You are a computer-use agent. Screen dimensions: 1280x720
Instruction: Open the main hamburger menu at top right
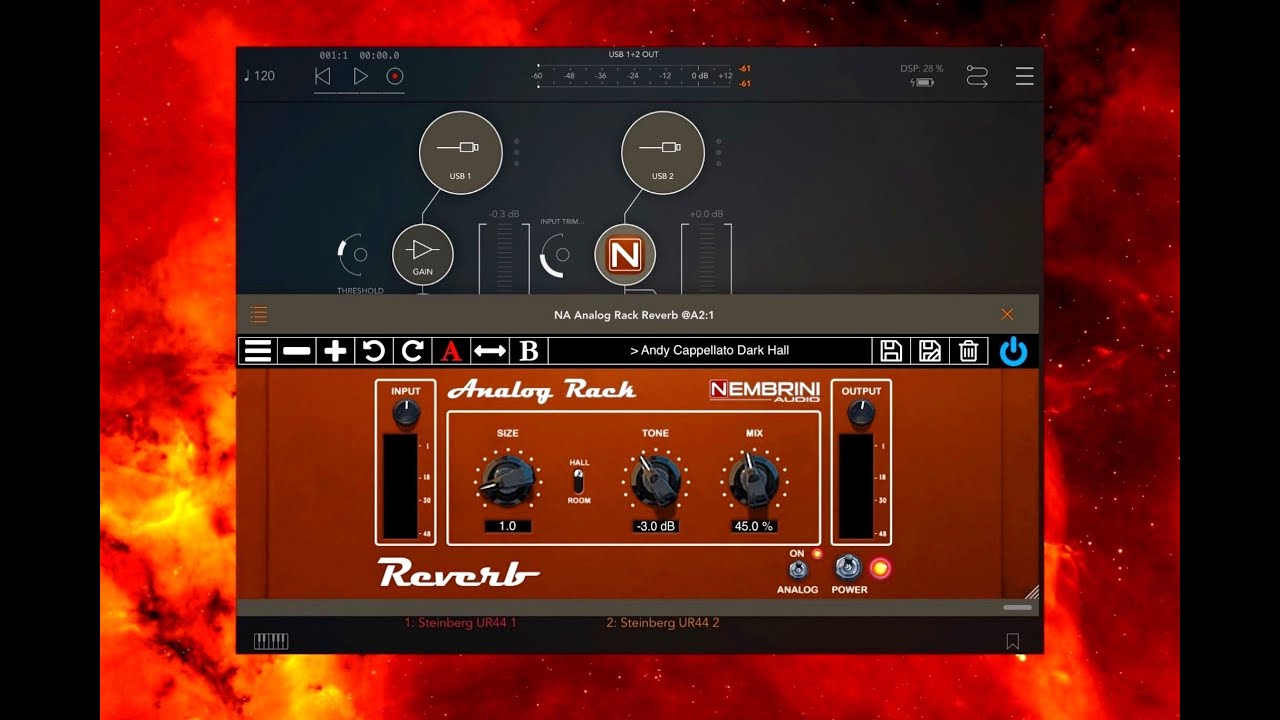pyautogui.click(x=1025, y=76)
